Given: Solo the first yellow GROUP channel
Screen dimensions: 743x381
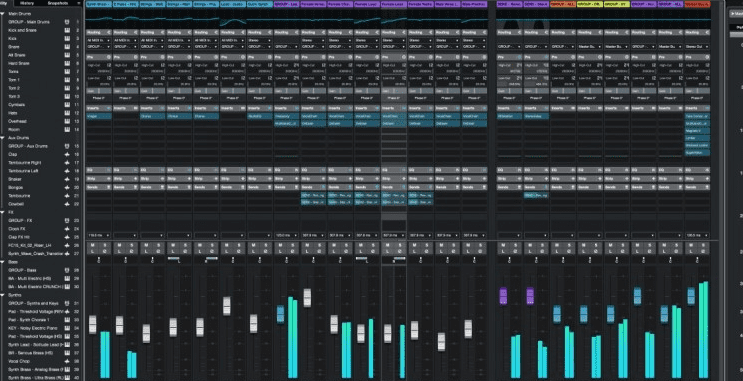Looking at the screenshot, I should (596, 245).
